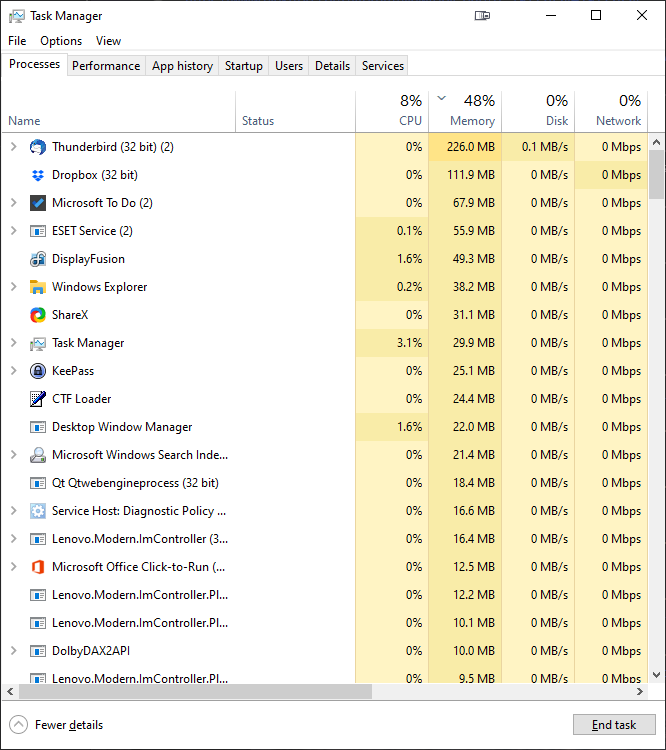Select the DisplayFusion process name
666x750 pixels.
click(89, 259)
